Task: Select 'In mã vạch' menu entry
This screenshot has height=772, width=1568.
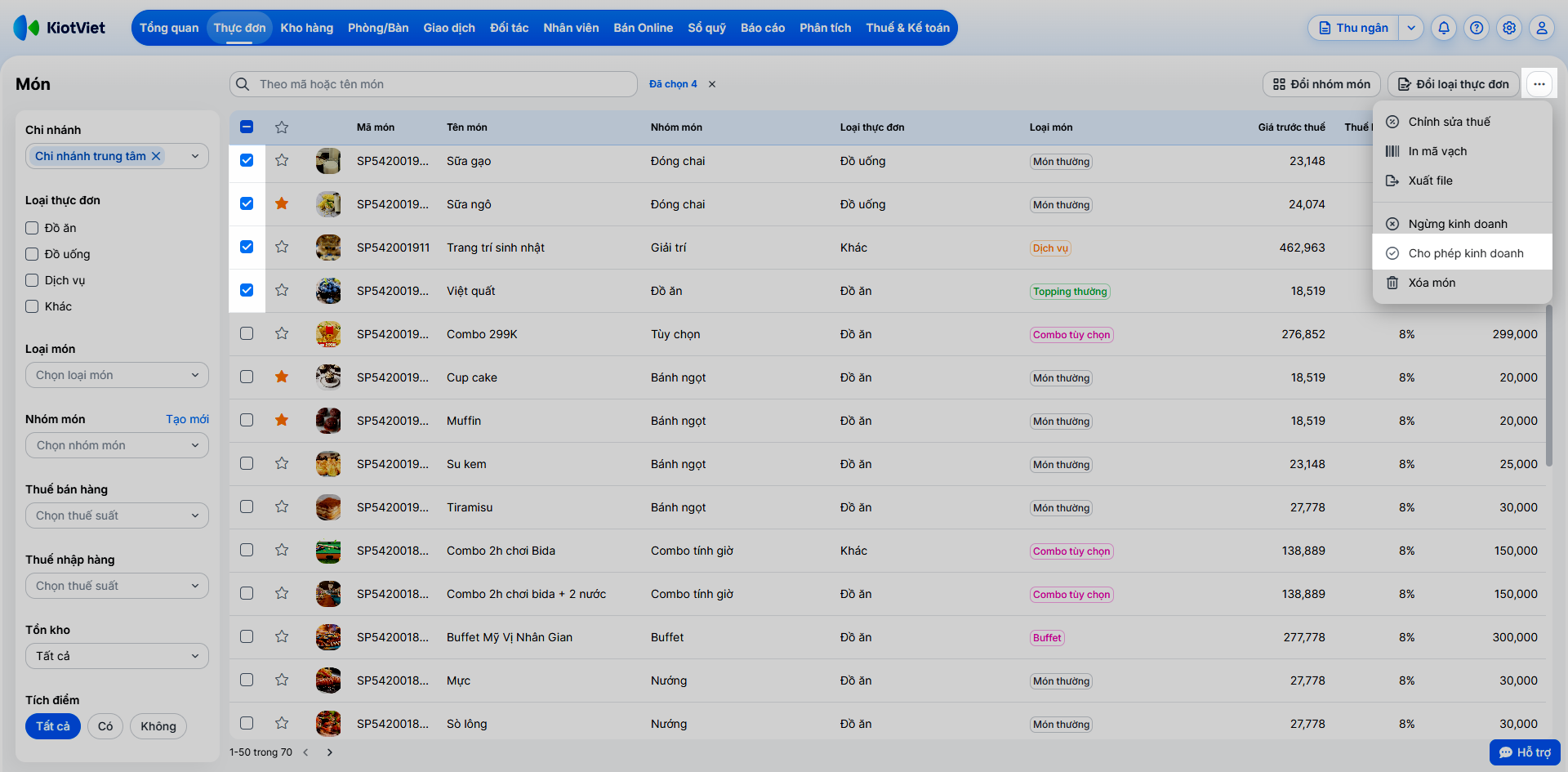Action: [1462, 151]
